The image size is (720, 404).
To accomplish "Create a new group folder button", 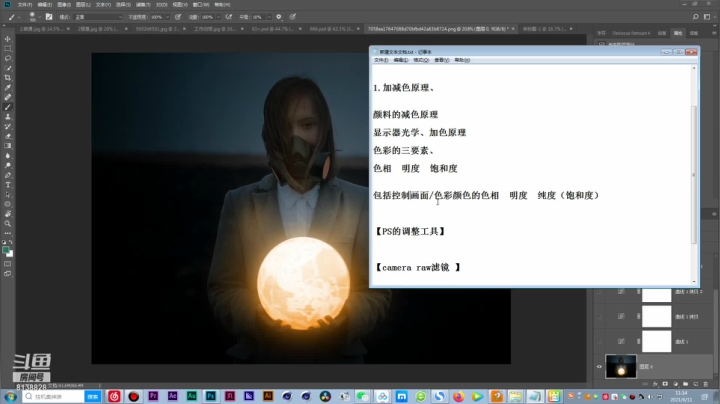I will (x=686, y=384).
